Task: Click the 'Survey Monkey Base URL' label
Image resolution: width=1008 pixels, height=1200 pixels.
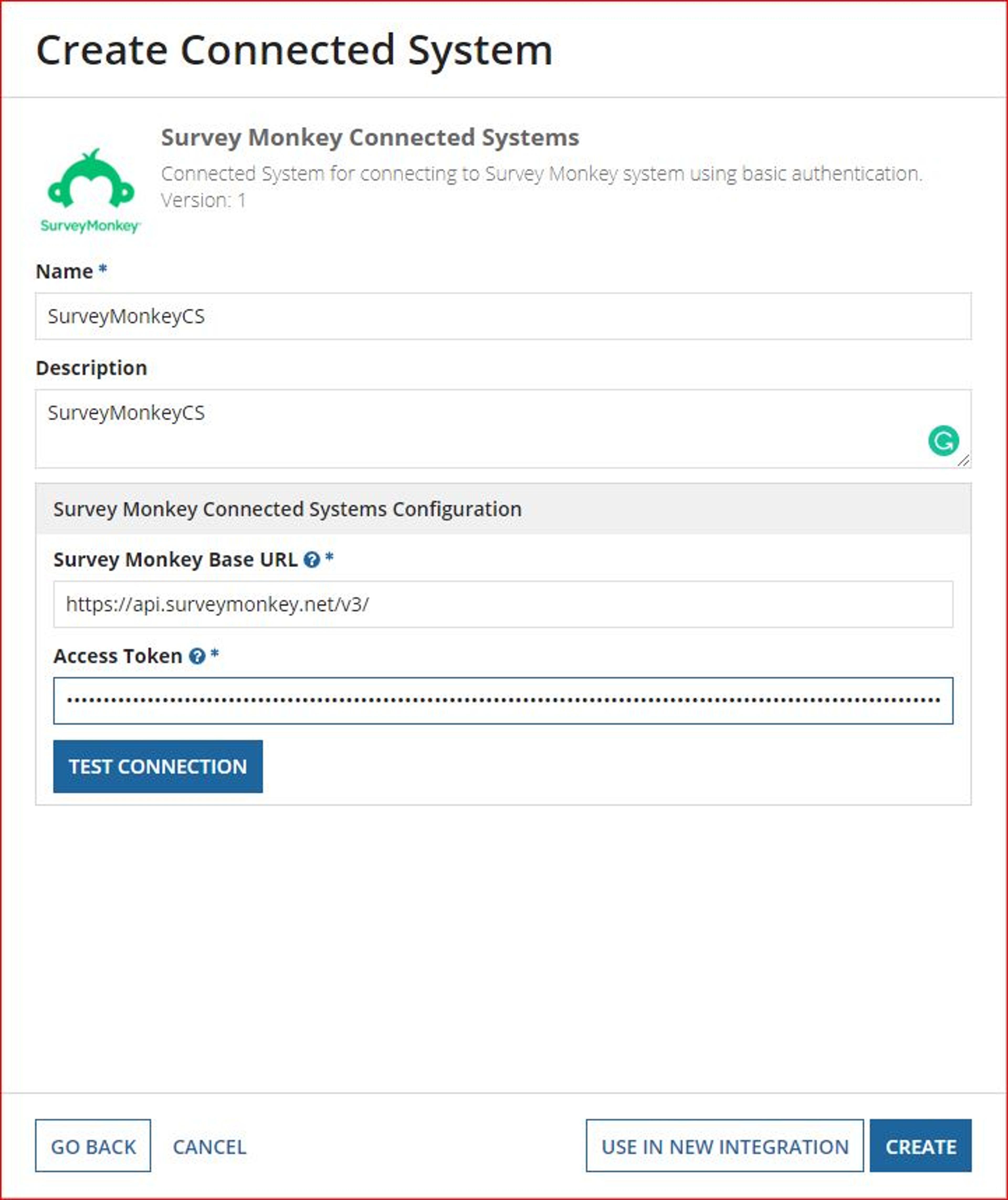Action: tap(175, 560)
